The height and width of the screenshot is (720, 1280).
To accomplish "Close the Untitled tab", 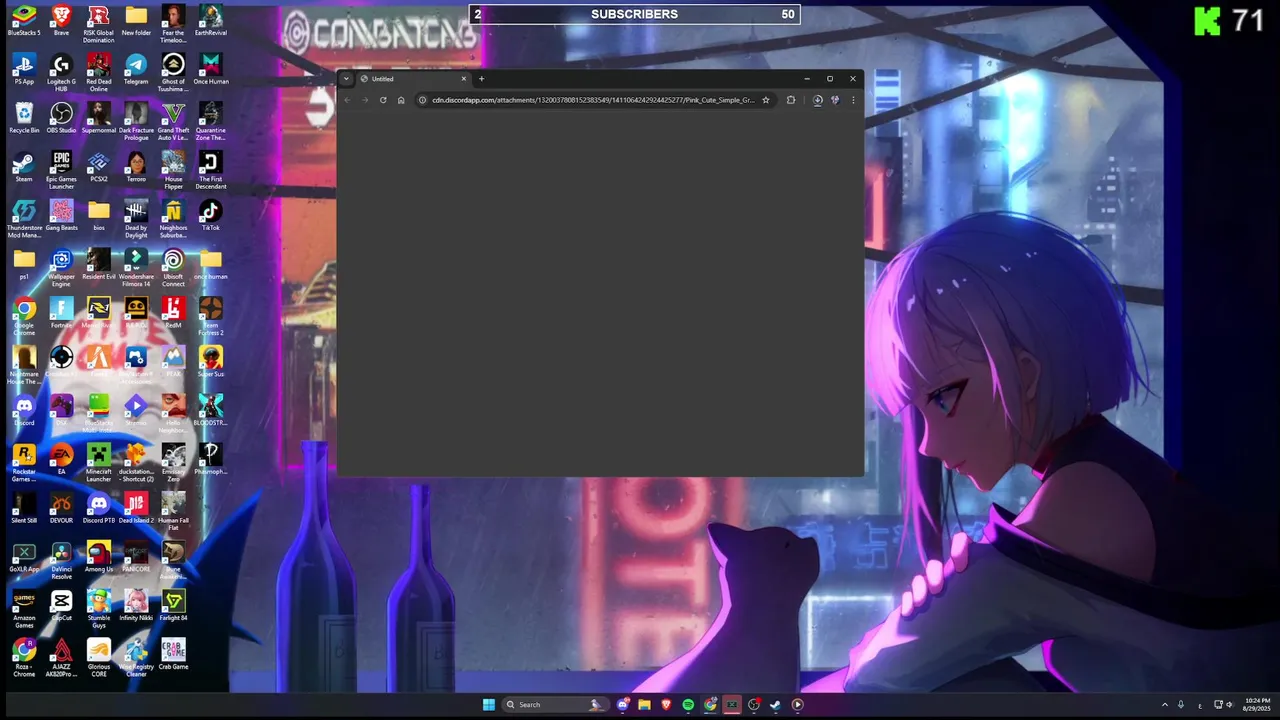I will click(x=463, y=79).
